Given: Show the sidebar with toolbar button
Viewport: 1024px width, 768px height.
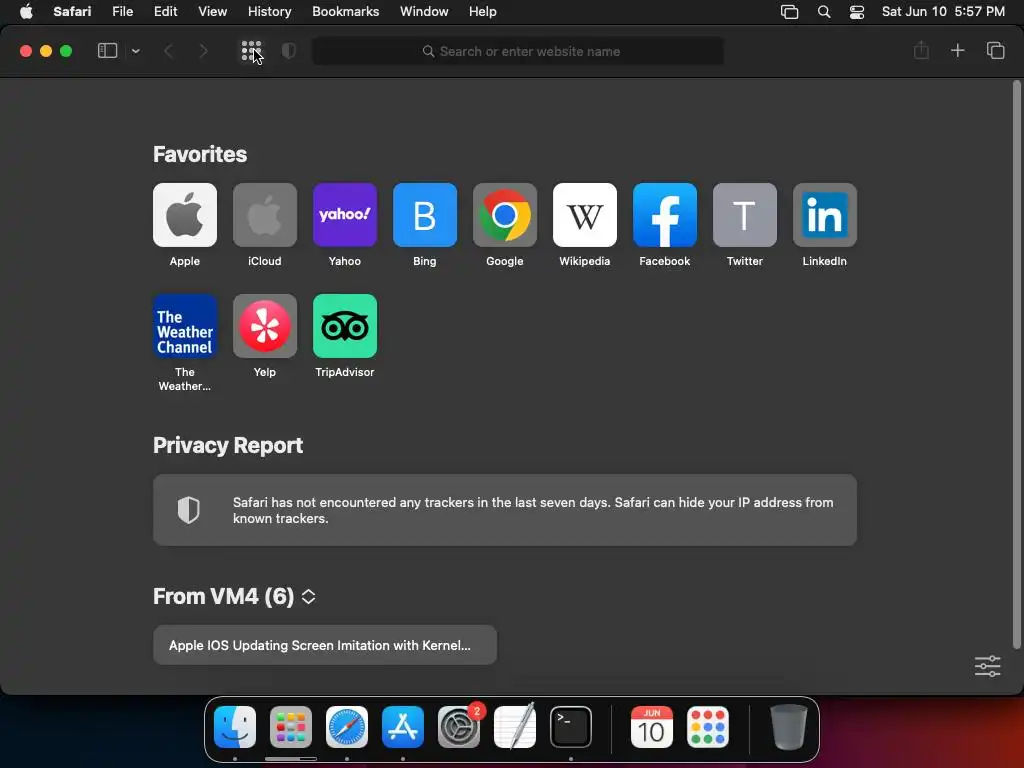Looking at the screenshot, I should point(107,51).
